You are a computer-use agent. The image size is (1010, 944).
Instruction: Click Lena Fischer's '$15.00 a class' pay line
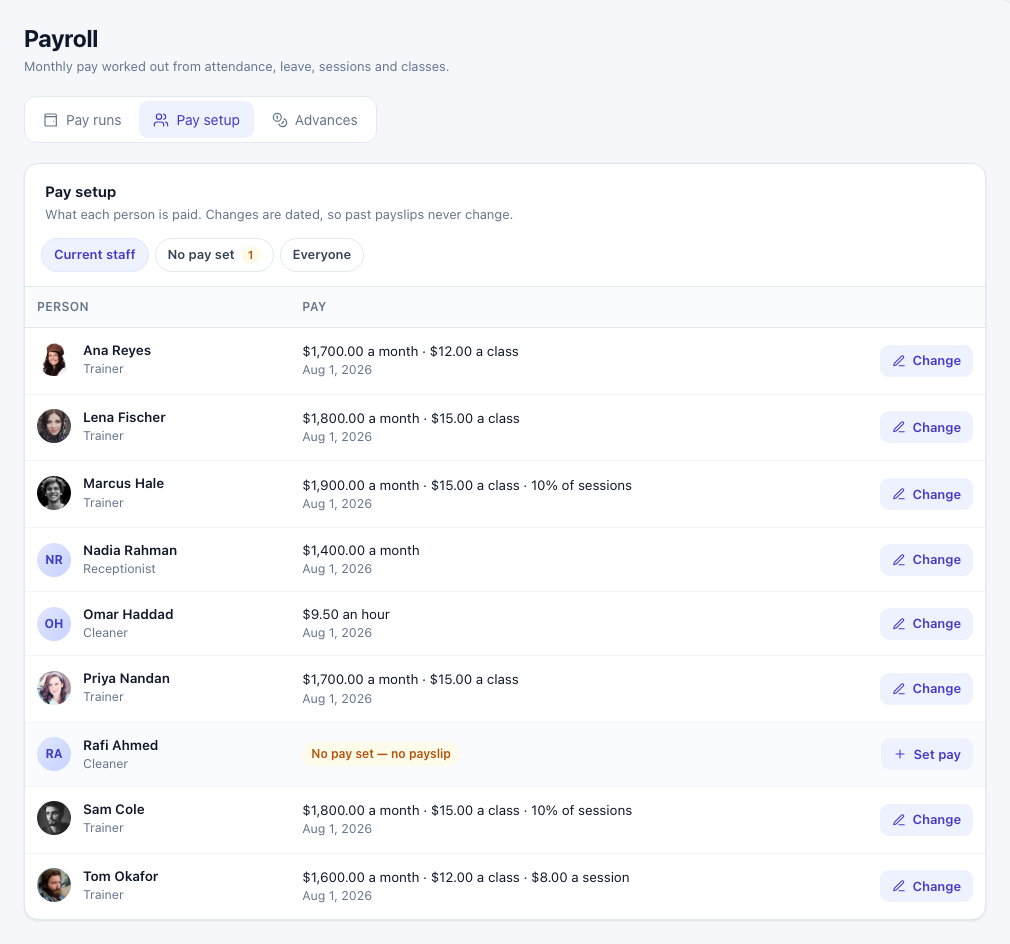click(x=475, y=419)
